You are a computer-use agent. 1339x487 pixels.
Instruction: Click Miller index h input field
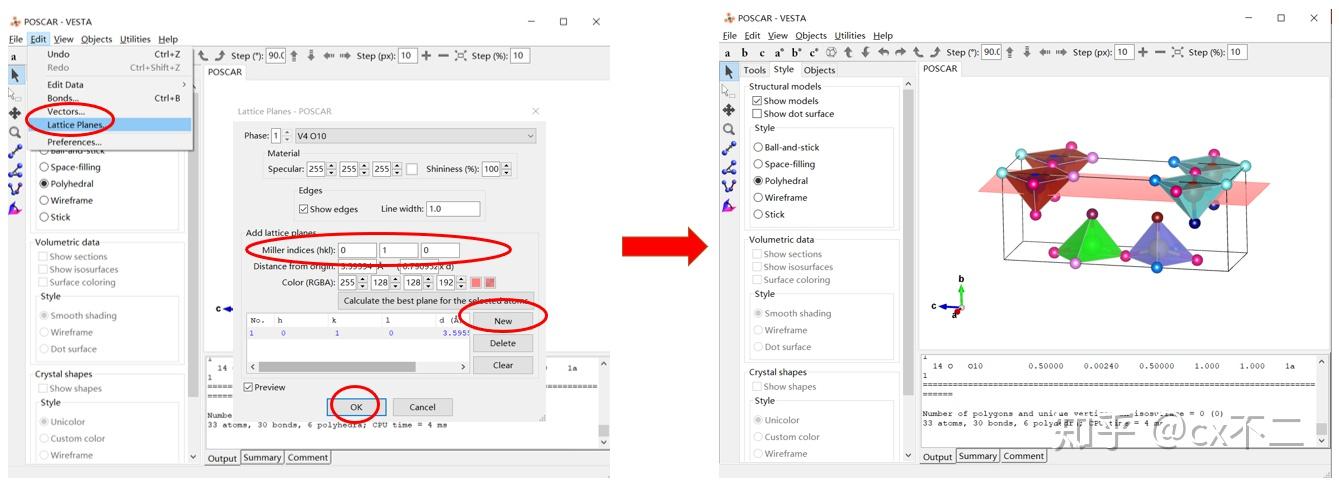[357, 250]
